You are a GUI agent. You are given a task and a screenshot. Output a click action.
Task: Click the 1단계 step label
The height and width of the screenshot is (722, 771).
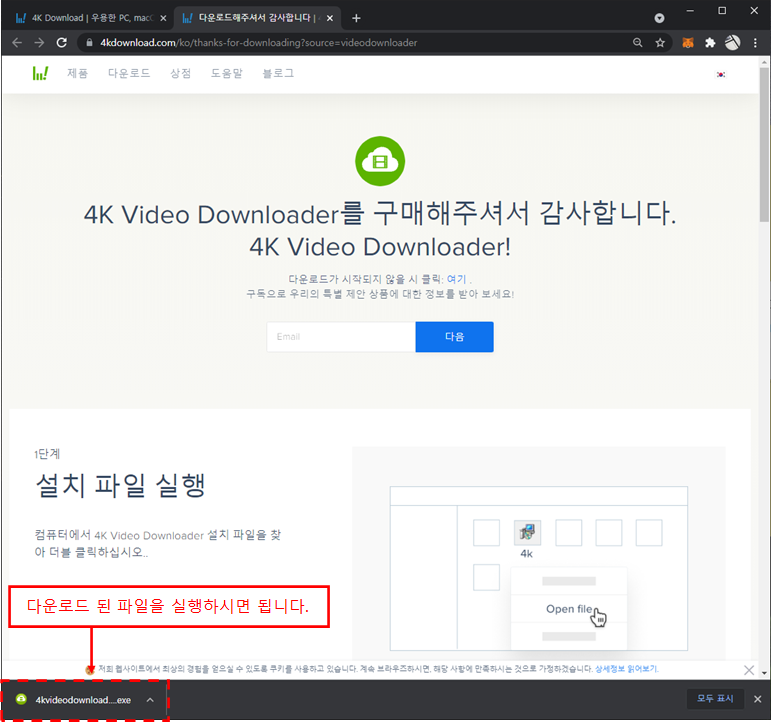(x=47, y=453)
